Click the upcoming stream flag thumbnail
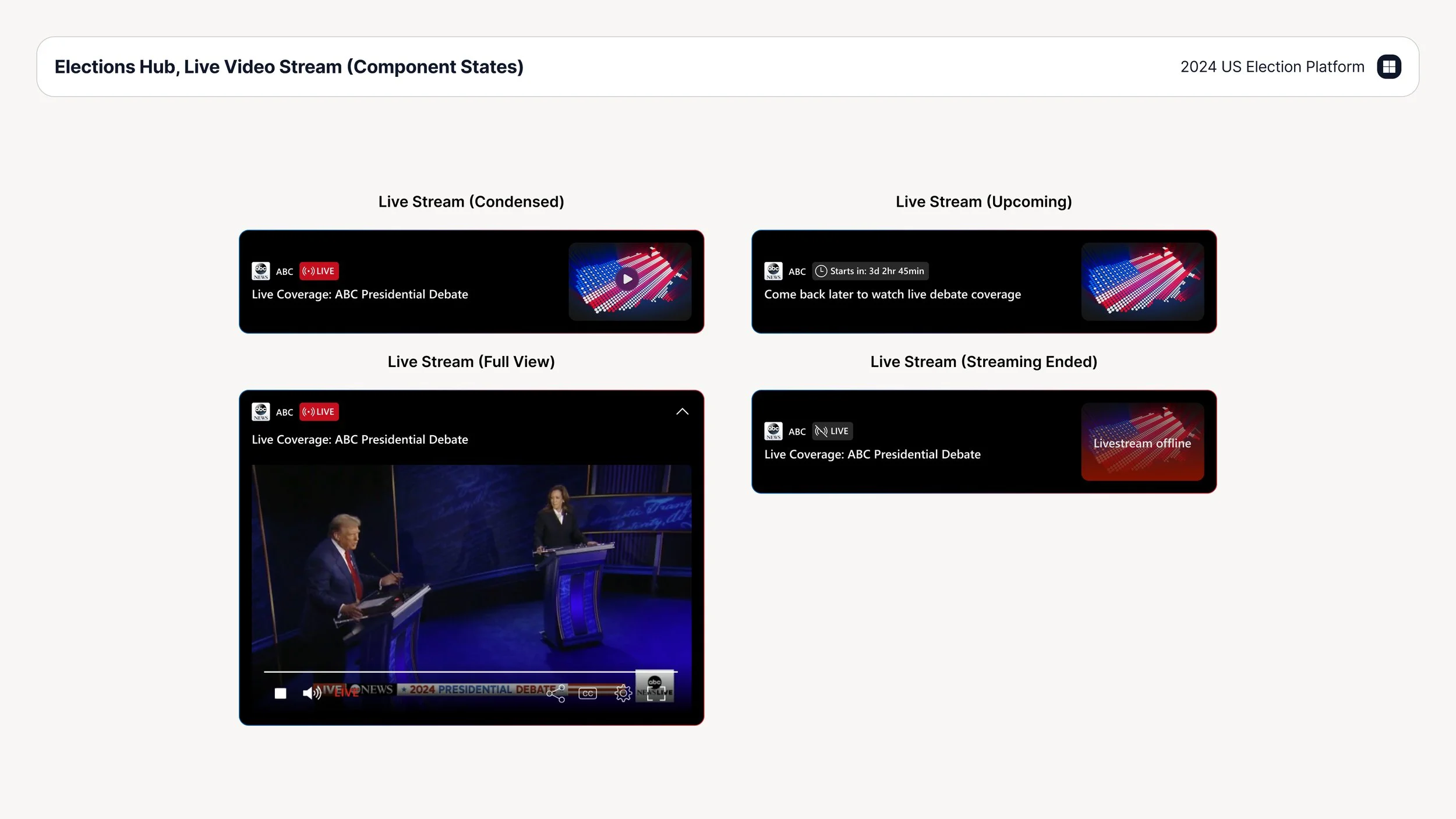Screen dimensions: 1456x819 [x=1142, y=282]
